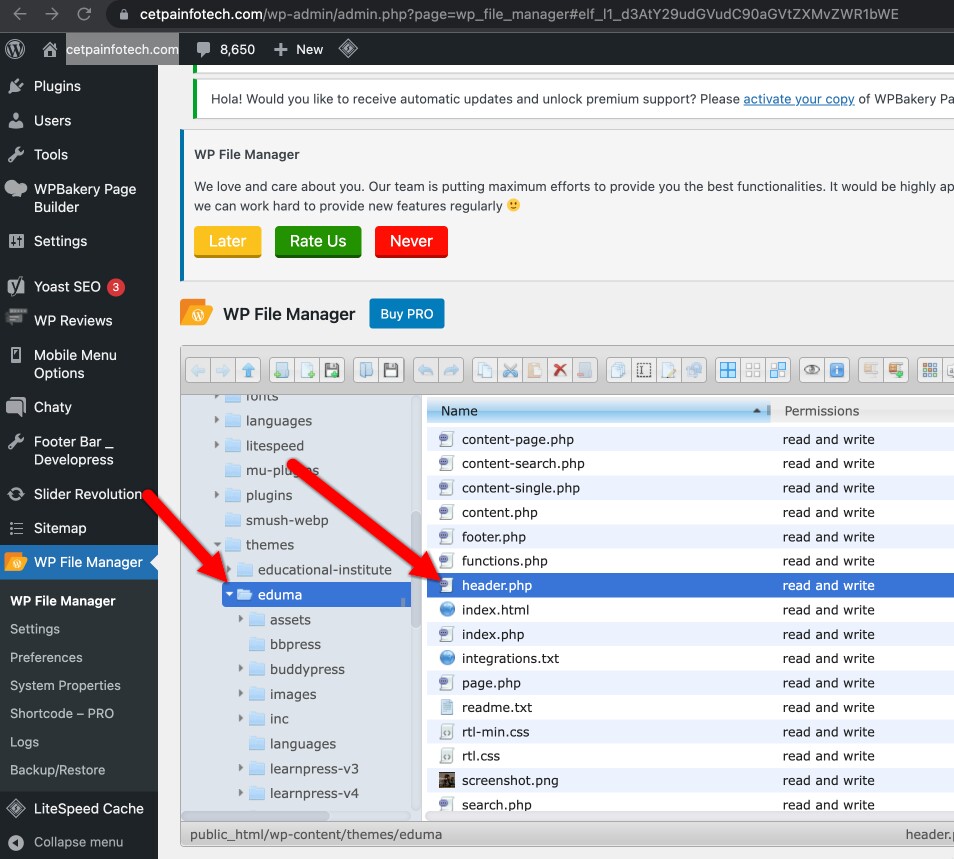The height and width of the screenshot is (859, 954).
Task: Toggle the eye preview icon in the toolbar
Action: 811,369
